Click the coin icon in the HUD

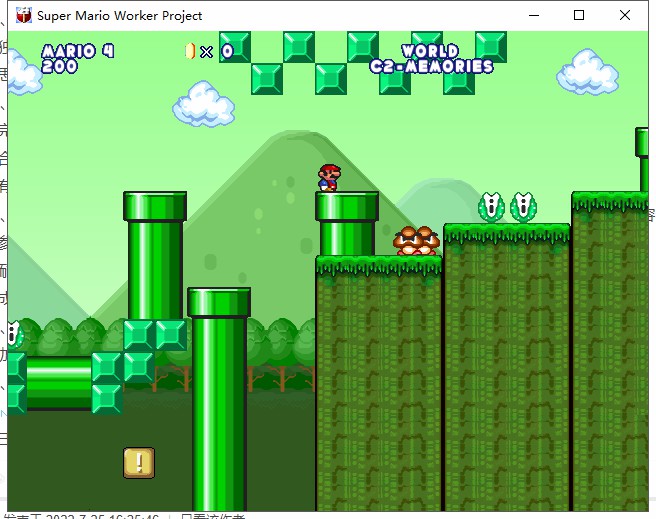click(x=190, y=51)
